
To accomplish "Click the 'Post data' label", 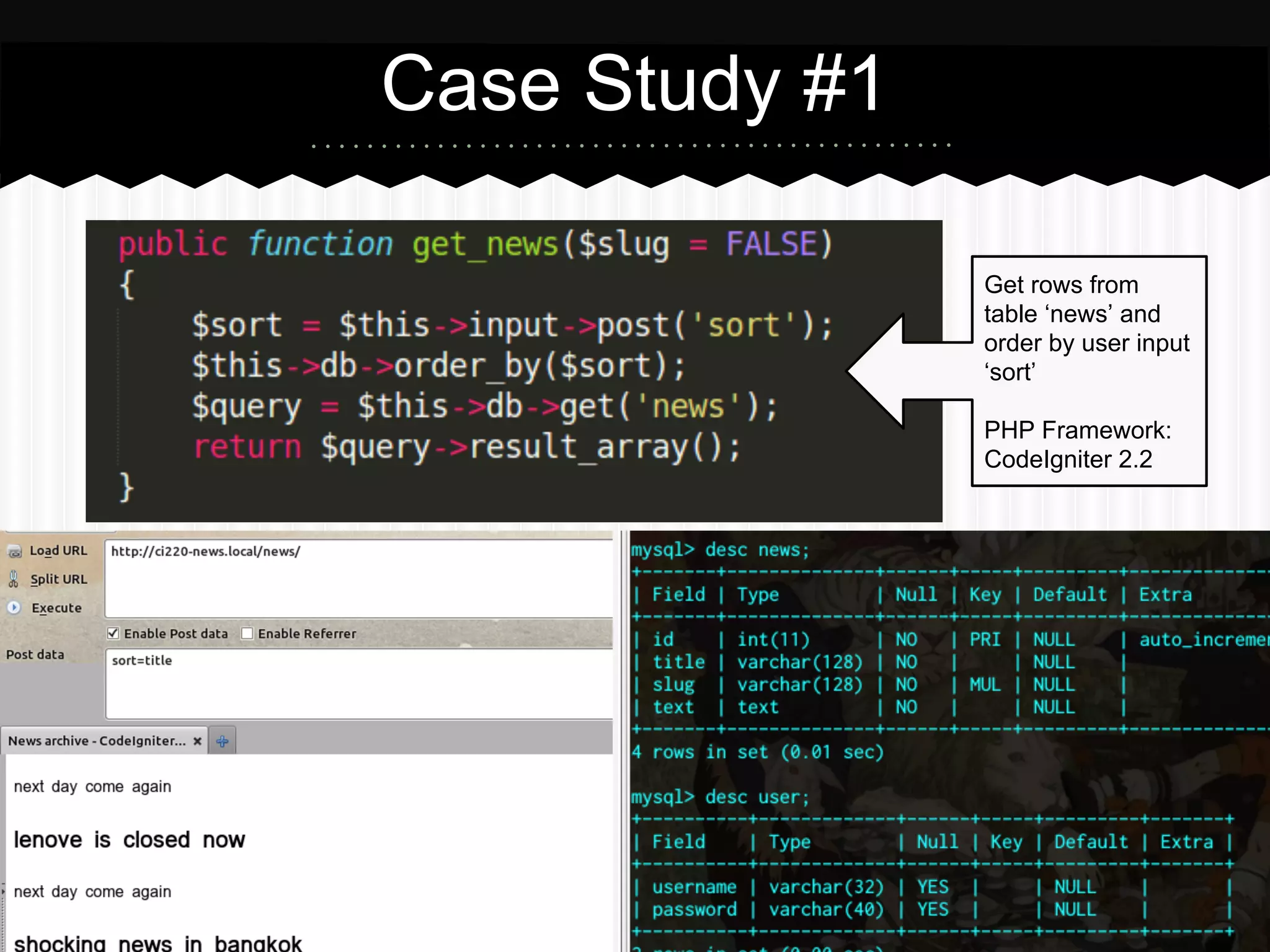I will 35,654.
